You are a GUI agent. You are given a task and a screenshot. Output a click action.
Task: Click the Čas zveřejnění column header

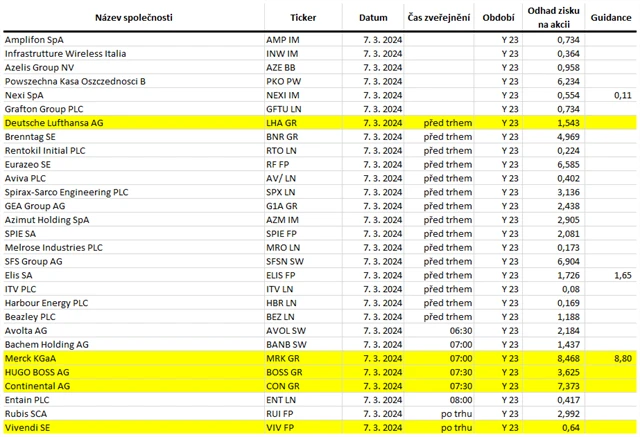pyautogui.click(x=439, y=18)
